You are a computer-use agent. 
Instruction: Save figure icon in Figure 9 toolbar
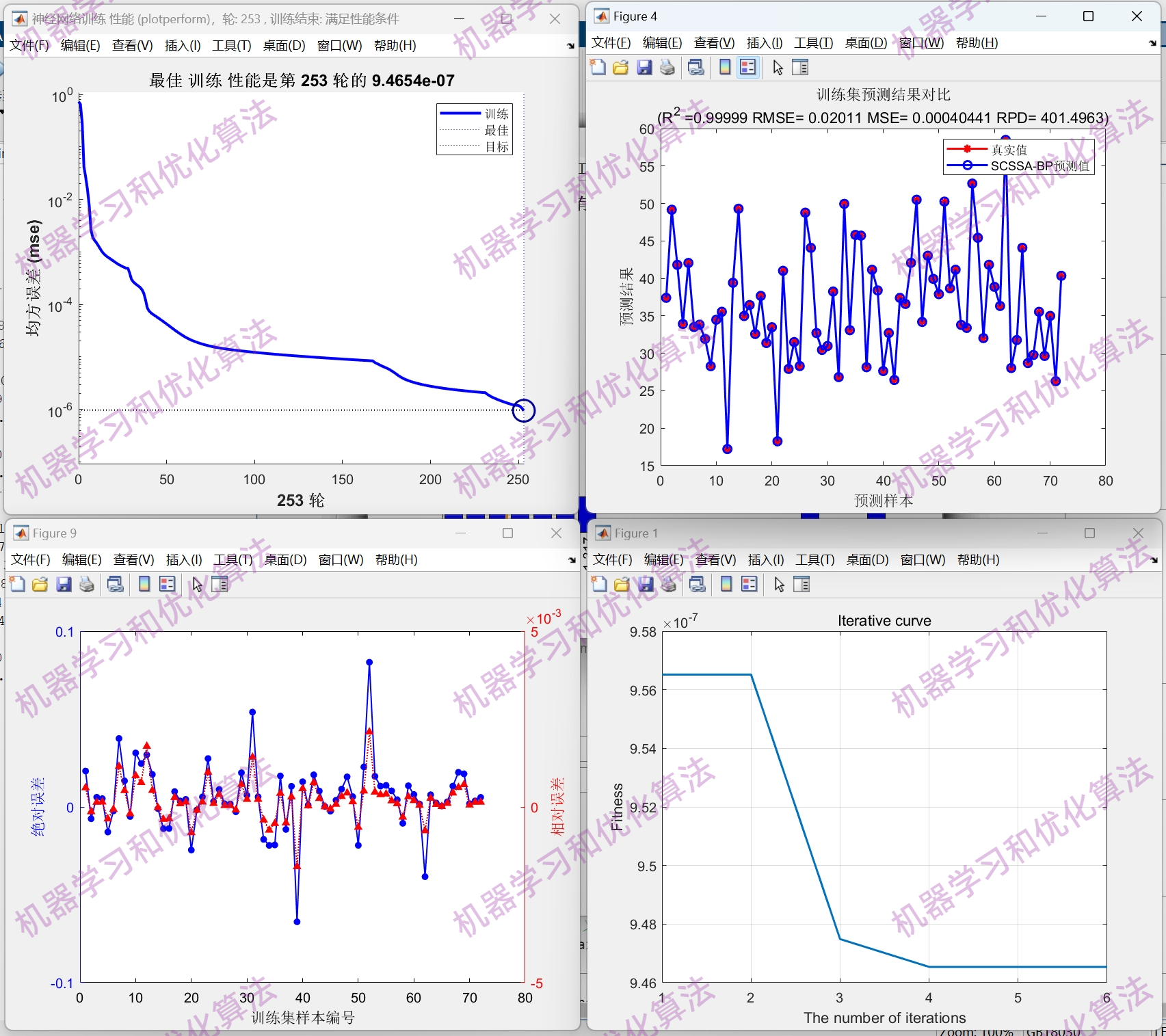point(64,584)
